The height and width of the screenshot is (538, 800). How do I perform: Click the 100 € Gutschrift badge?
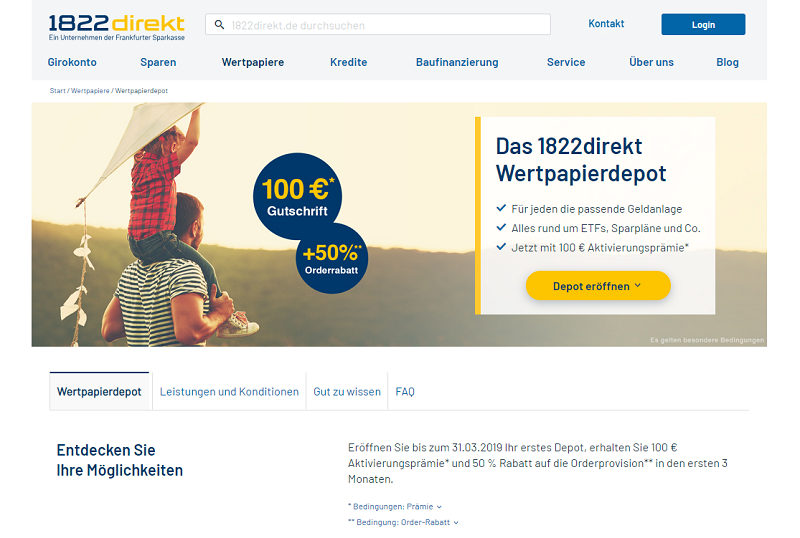coord(297,197)
